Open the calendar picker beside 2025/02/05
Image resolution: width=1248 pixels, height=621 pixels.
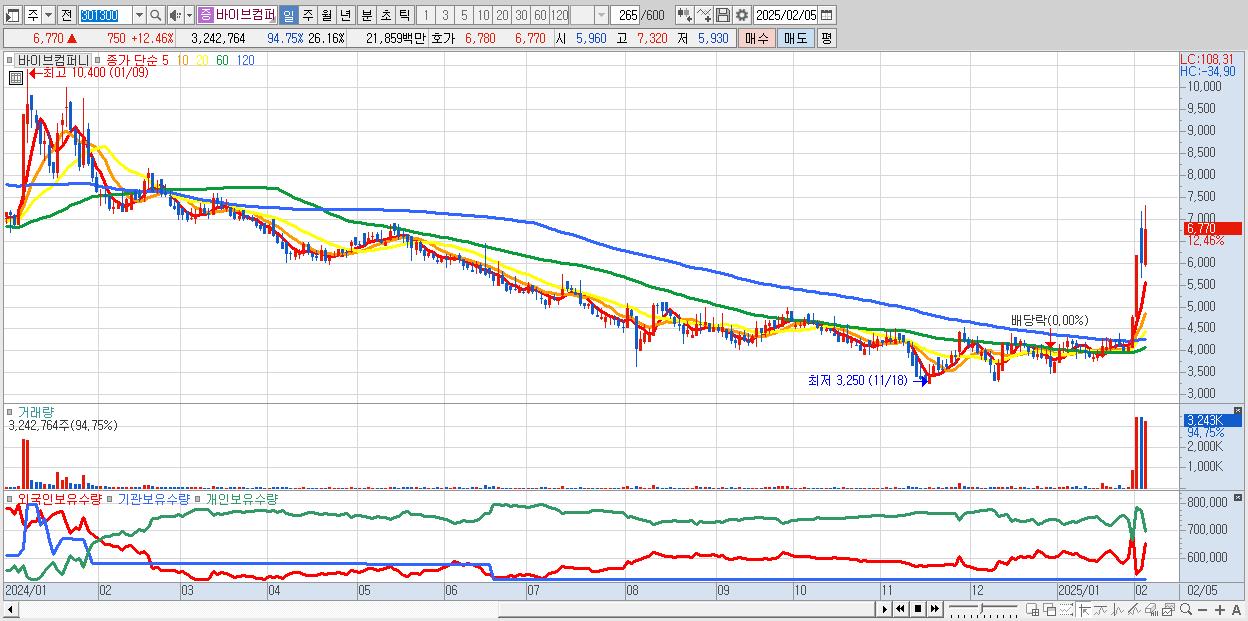(827, 15)
